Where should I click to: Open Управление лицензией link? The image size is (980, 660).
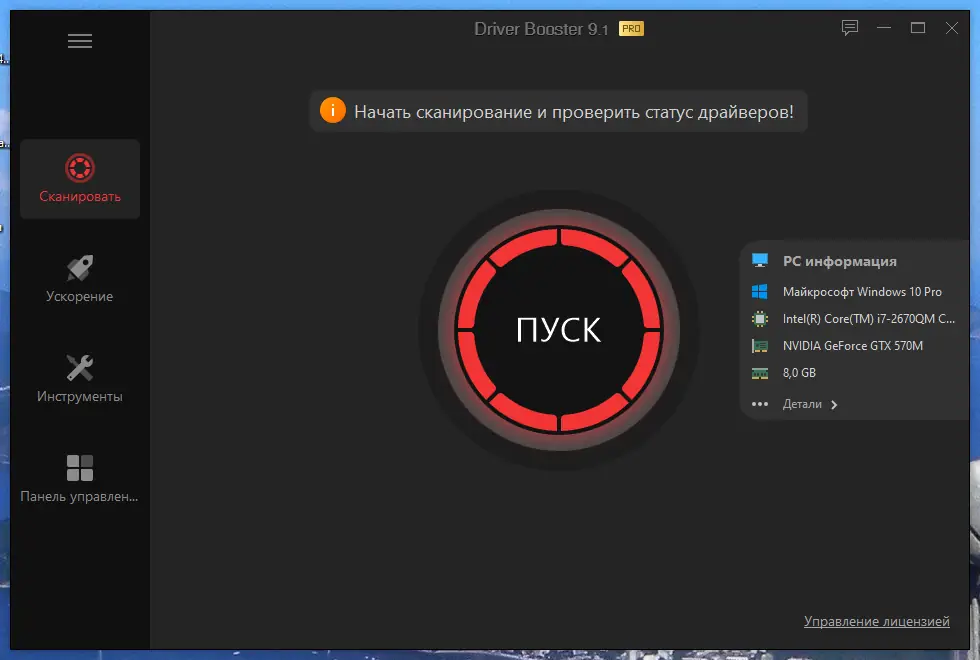877,621
